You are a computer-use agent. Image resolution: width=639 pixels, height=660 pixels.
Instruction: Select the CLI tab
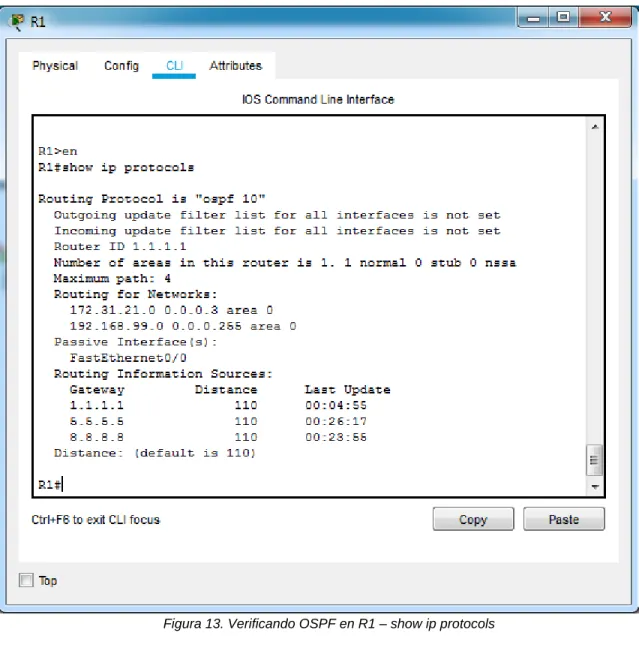[x=174, y=66]
